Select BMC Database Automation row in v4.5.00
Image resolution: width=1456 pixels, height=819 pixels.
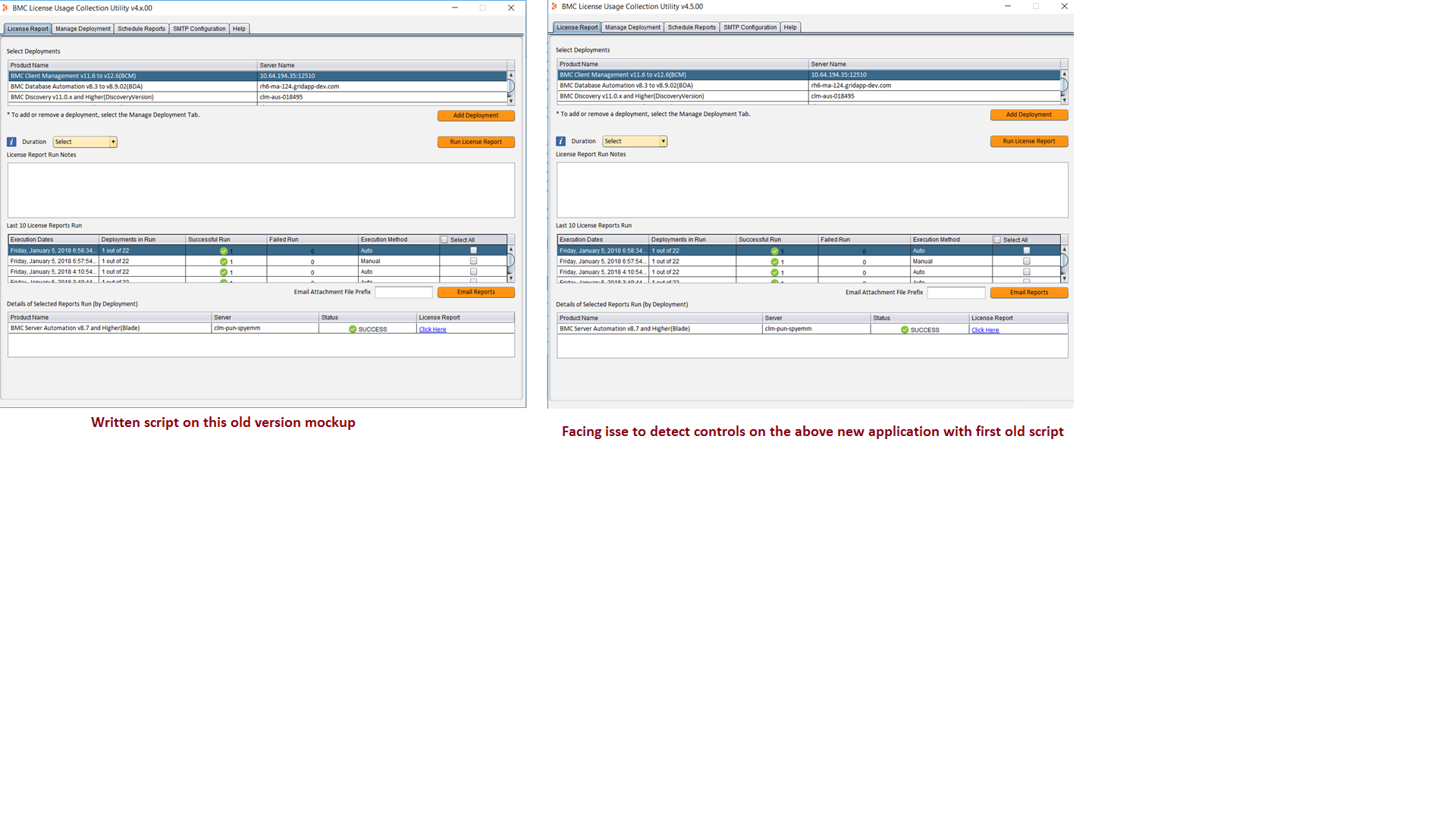pyautogui.click(x=808, y=86)
